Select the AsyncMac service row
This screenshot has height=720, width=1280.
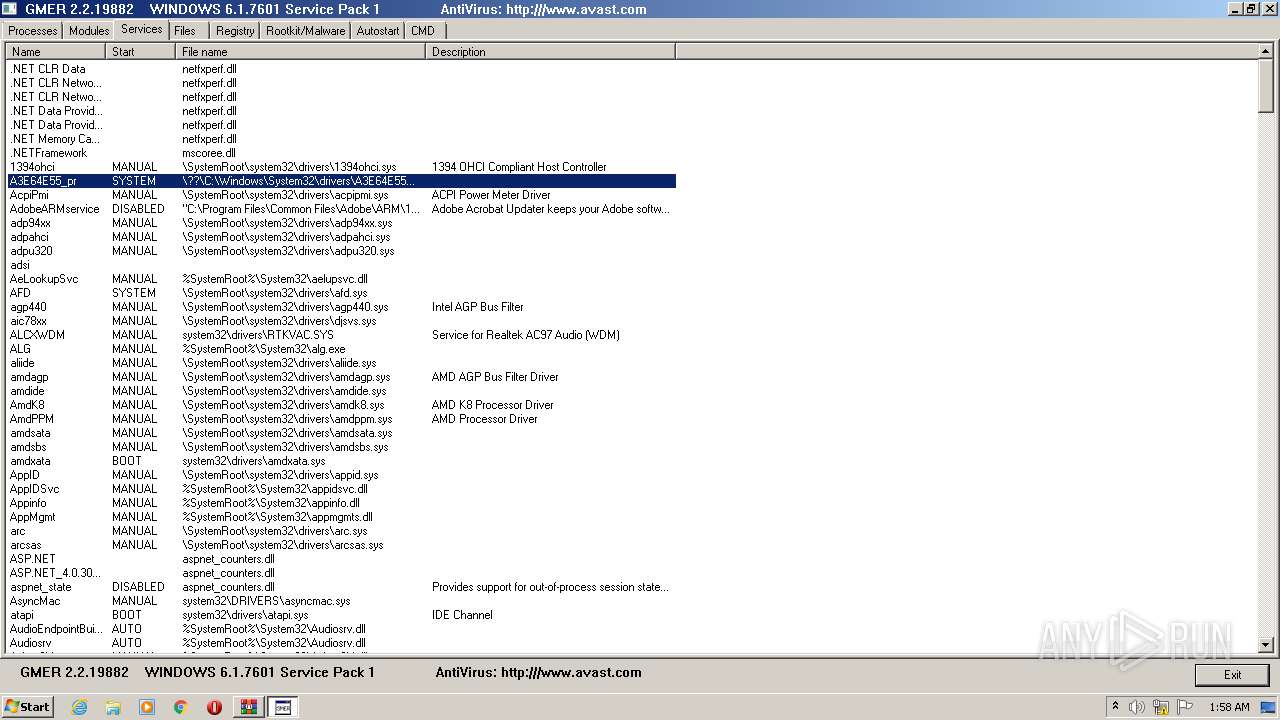click(x=341, y=601)
